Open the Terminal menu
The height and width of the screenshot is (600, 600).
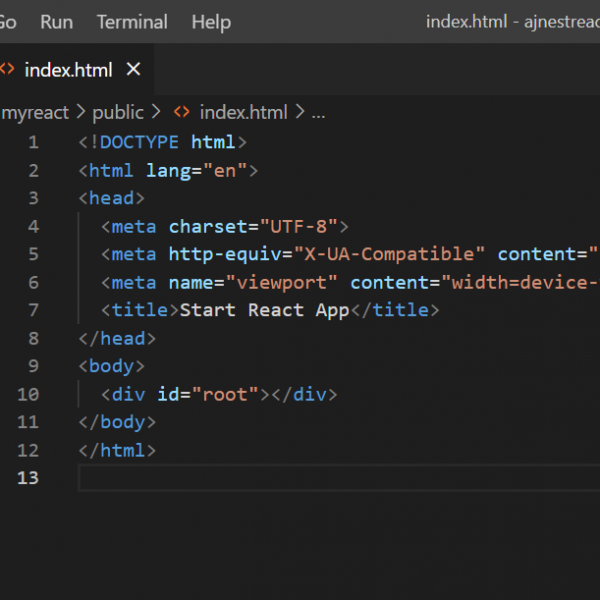click(x=131, y=21)
